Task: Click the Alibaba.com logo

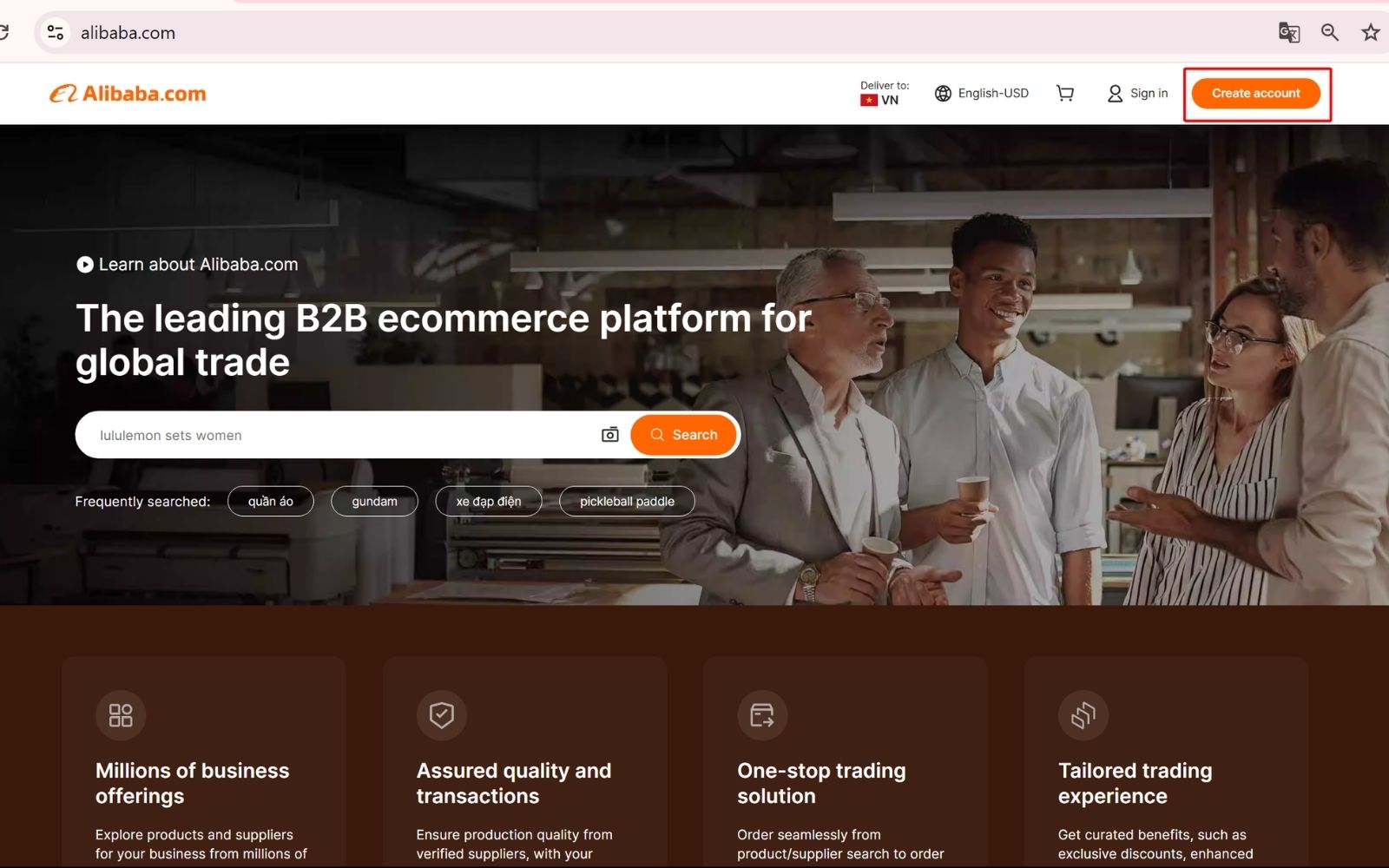Action: (128, 94)
